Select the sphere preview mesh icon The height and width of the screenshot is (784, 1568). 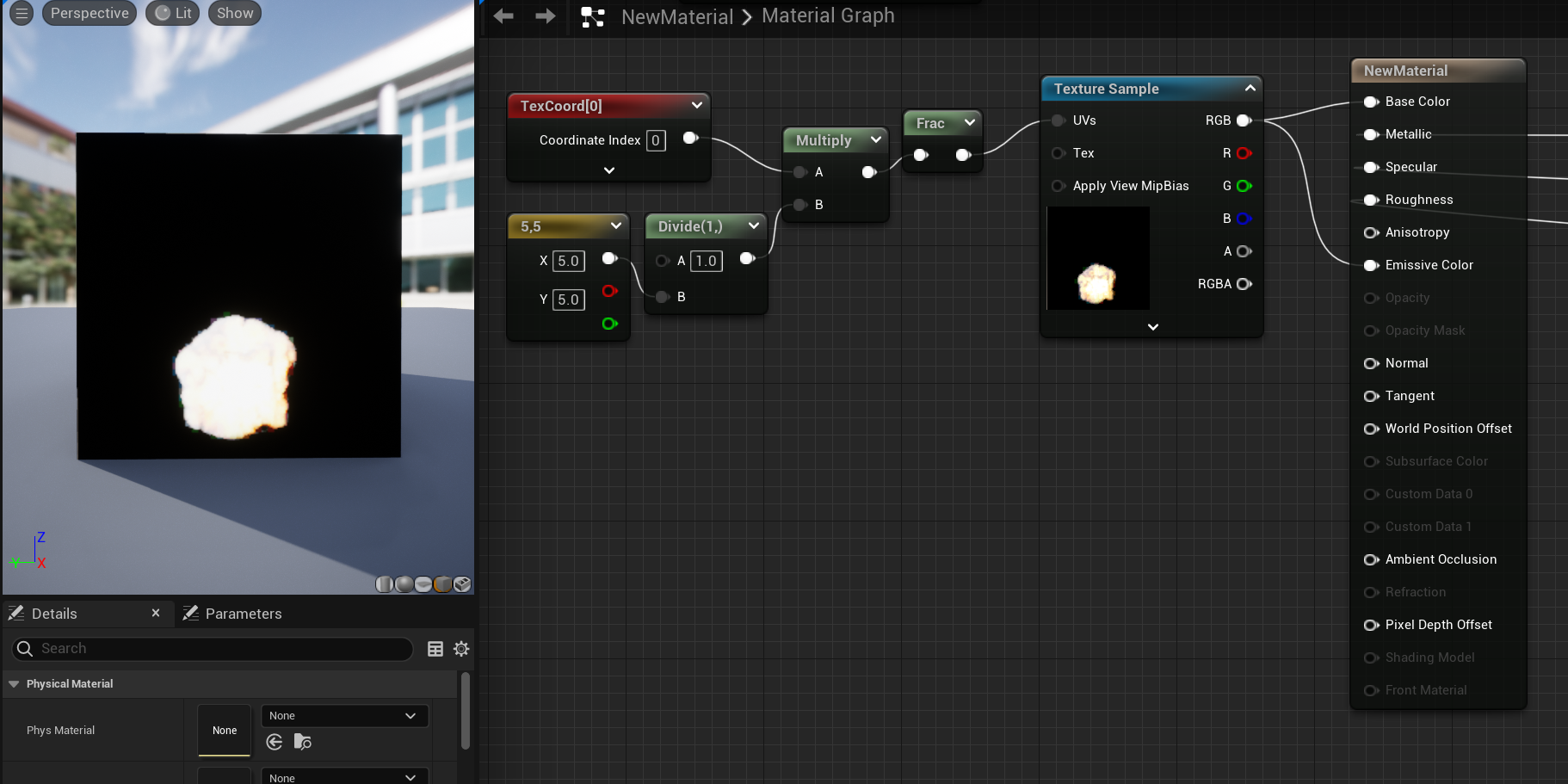tap(404, 584)
